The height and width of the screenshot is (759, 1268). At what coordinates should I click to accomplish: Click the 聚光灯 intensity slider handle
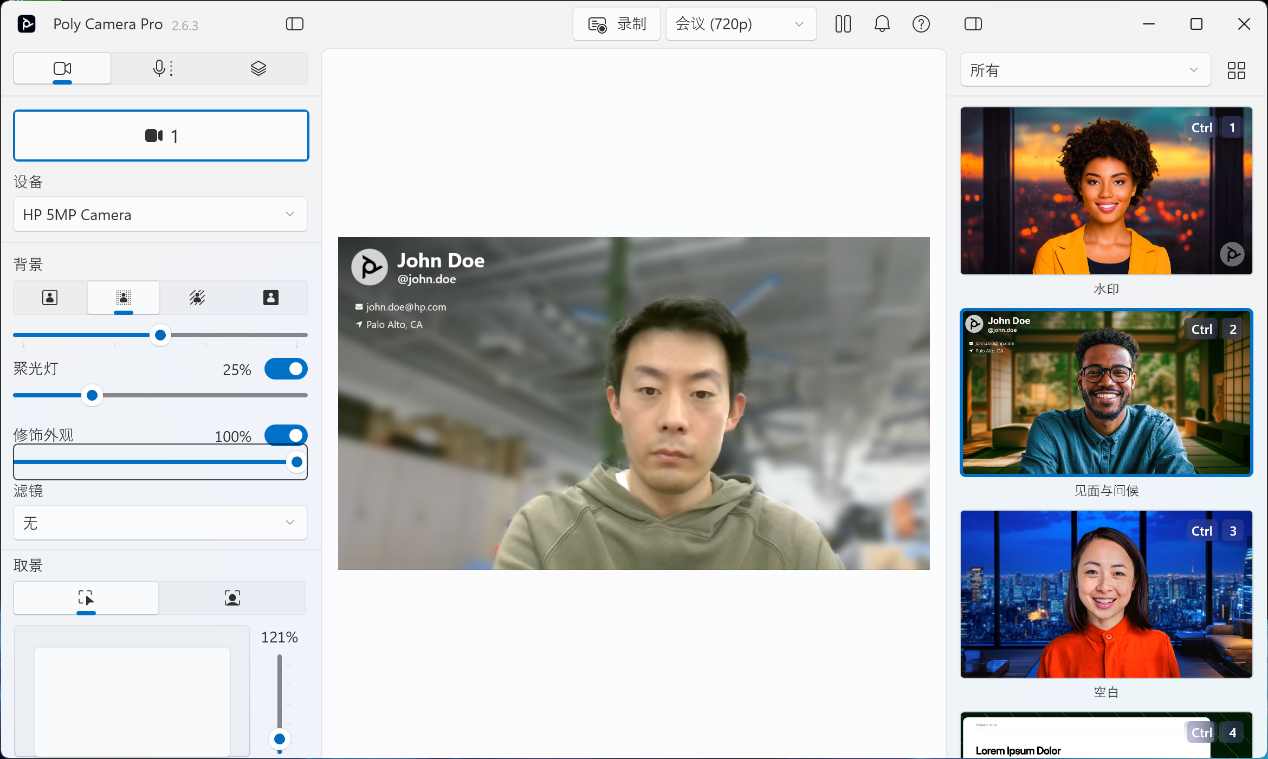click(93, 395)
